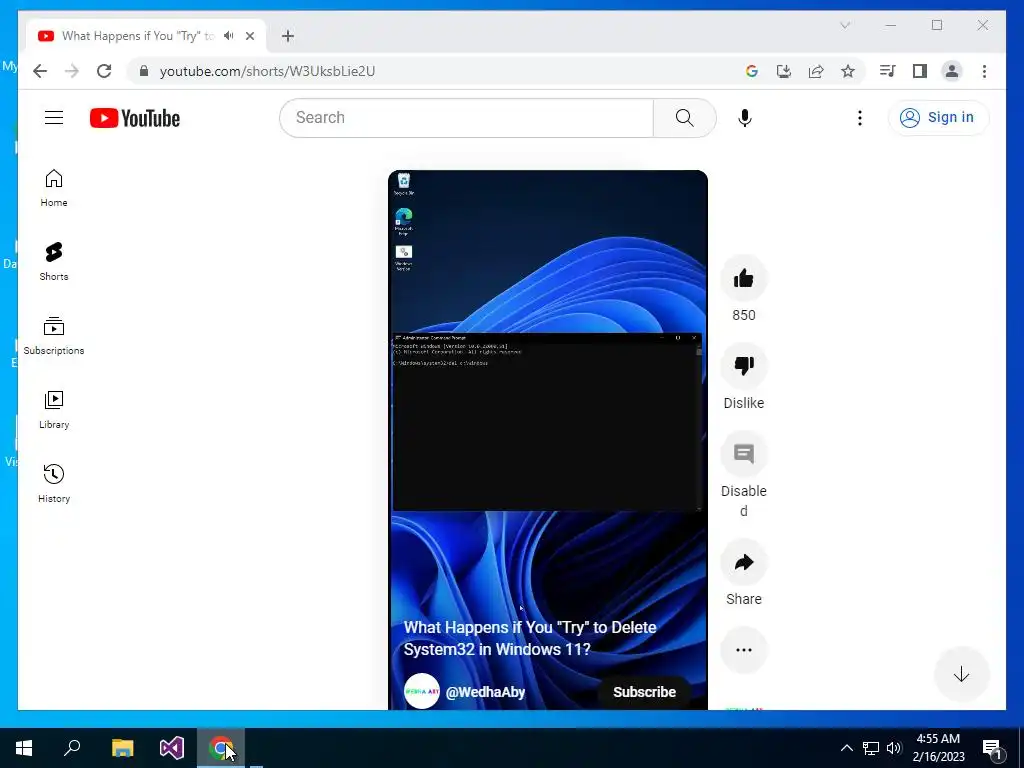
Task: Open Windows Start menu
Action: [24, 748]
